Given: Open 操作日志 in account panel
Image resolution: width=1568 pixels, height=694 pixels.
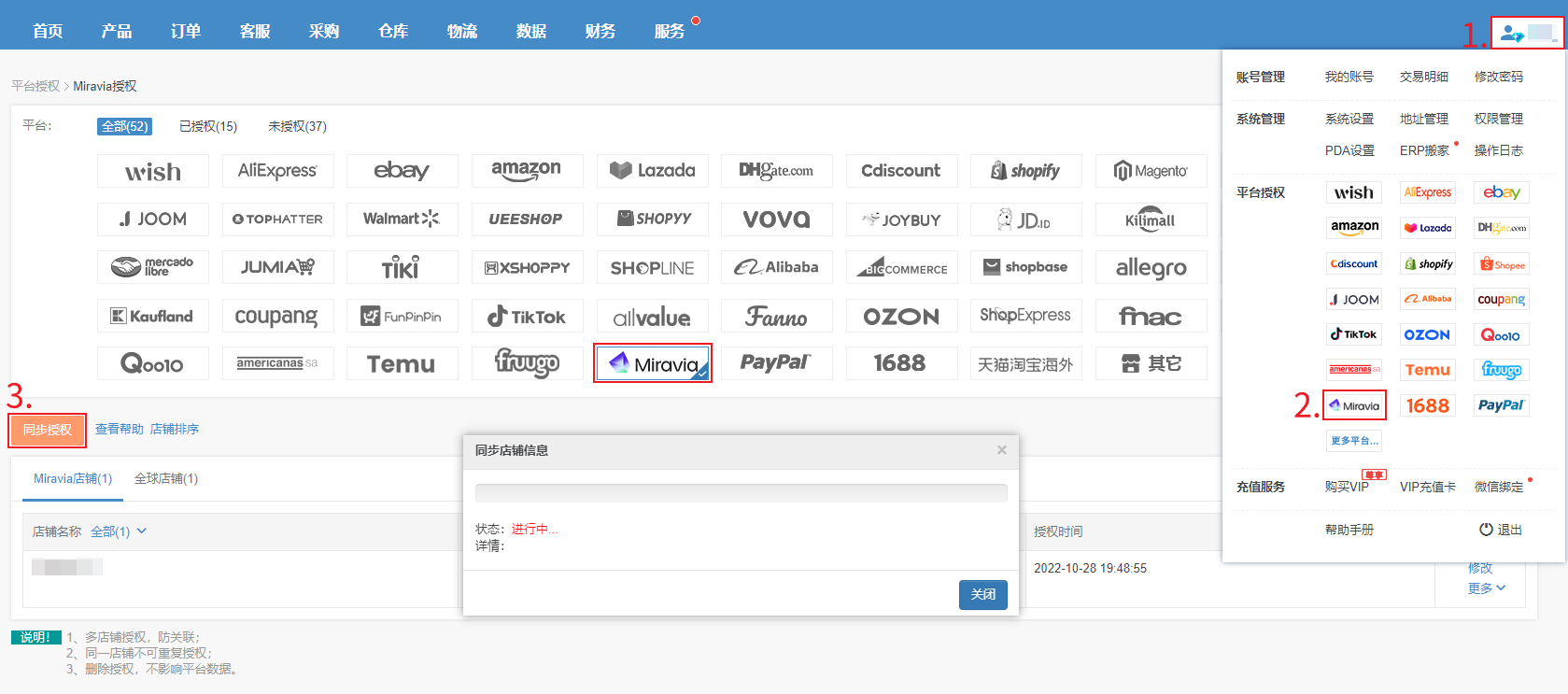Looking at the screenshot, I should (1499, 150).
